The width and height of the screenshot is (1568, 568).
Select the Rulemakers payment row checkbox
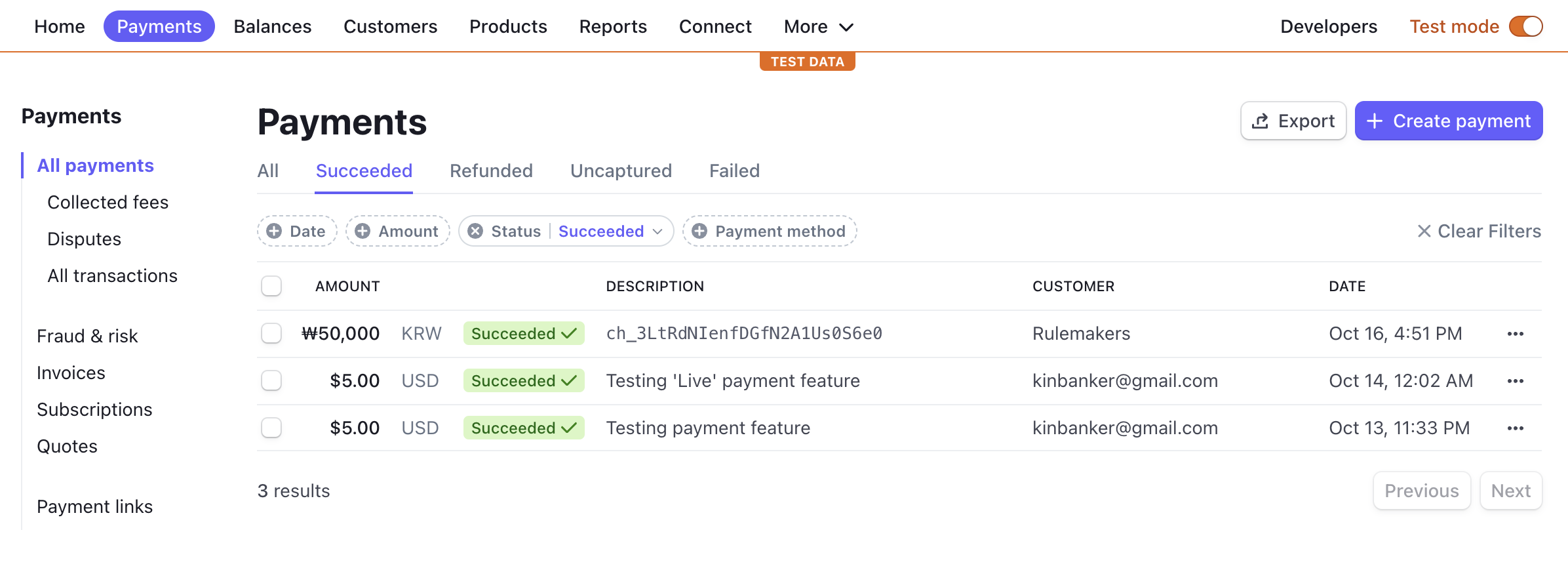tap(271, 334)
